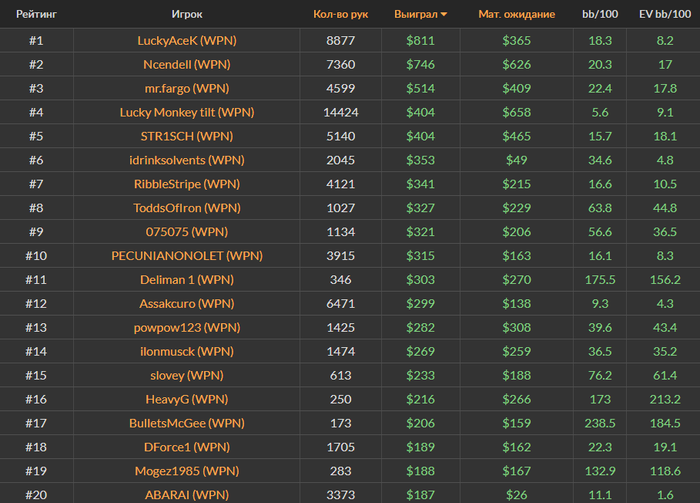Open ToddsOfIron (WPN) profile

point(187,208)
